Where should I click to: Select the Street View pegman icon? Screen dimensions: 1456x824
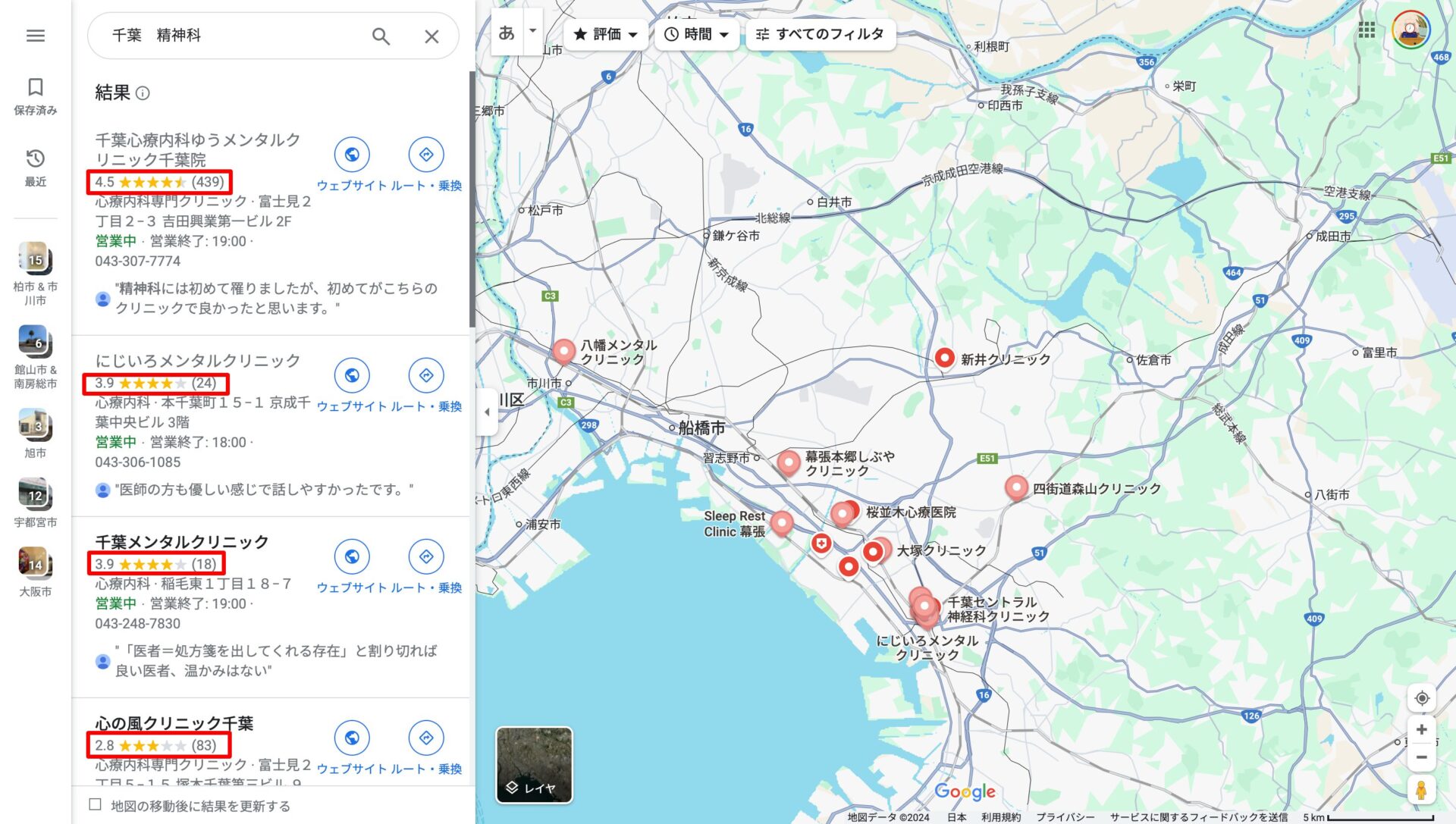click(1422, 790)
